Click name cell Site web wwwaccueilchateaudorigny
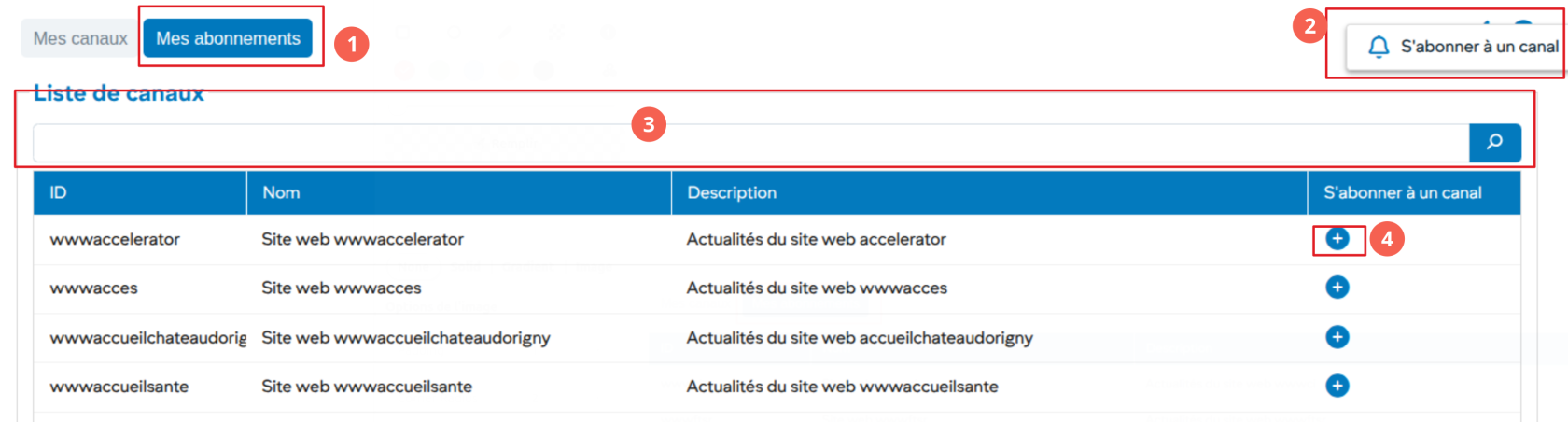 pos(405,337)
